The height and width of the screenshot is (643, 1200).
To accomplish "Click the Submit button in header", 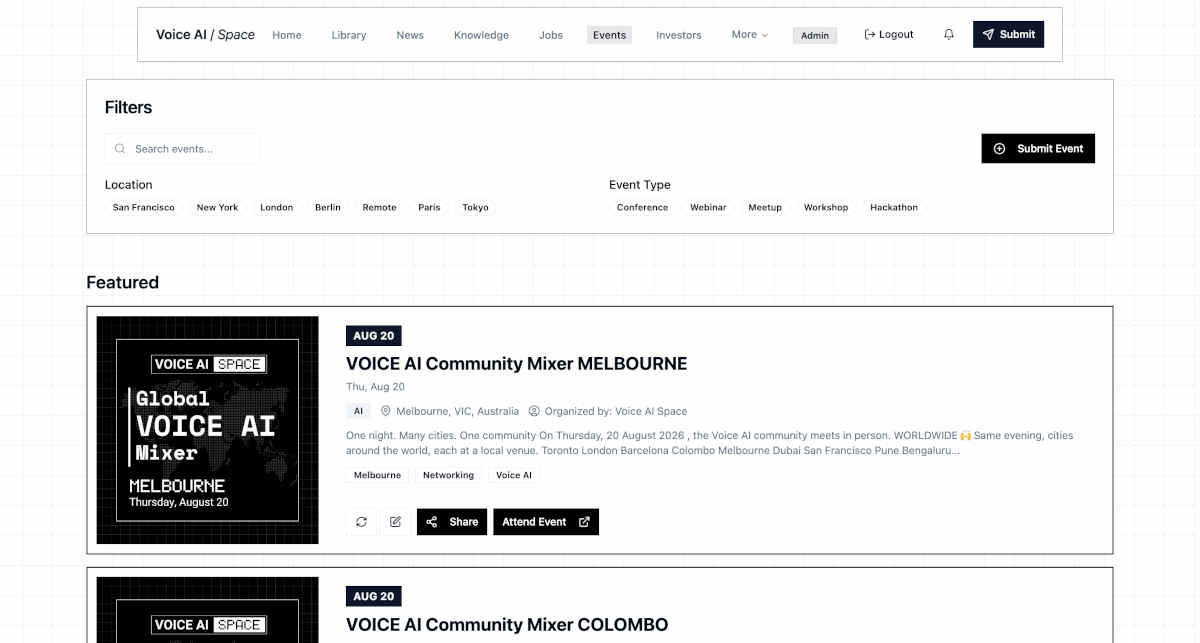I will pyautogui.click(x=1008, y=34).
